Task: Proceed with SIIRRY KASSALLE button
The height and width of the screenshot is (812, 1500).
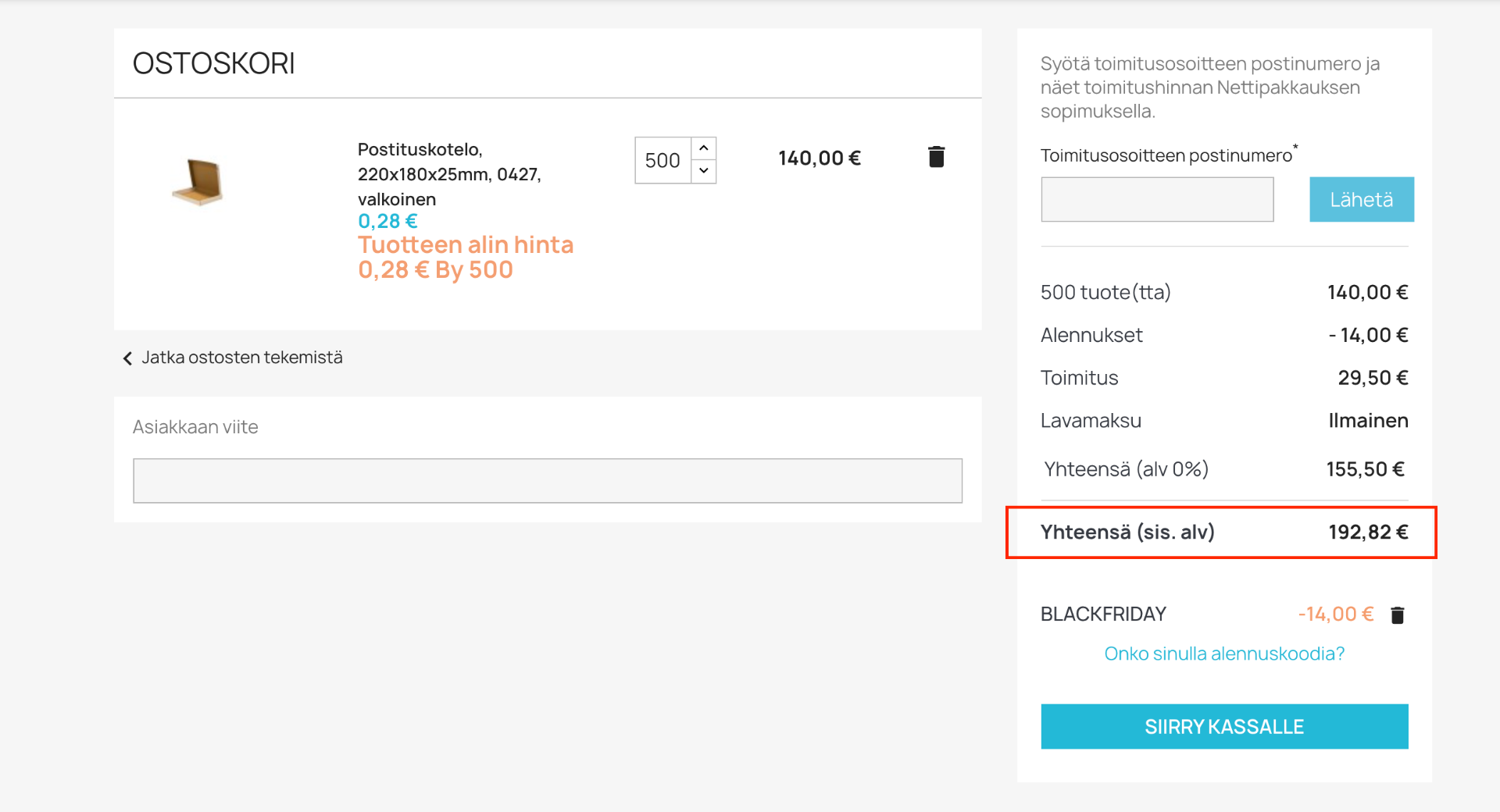Action: click(1224, 726)
